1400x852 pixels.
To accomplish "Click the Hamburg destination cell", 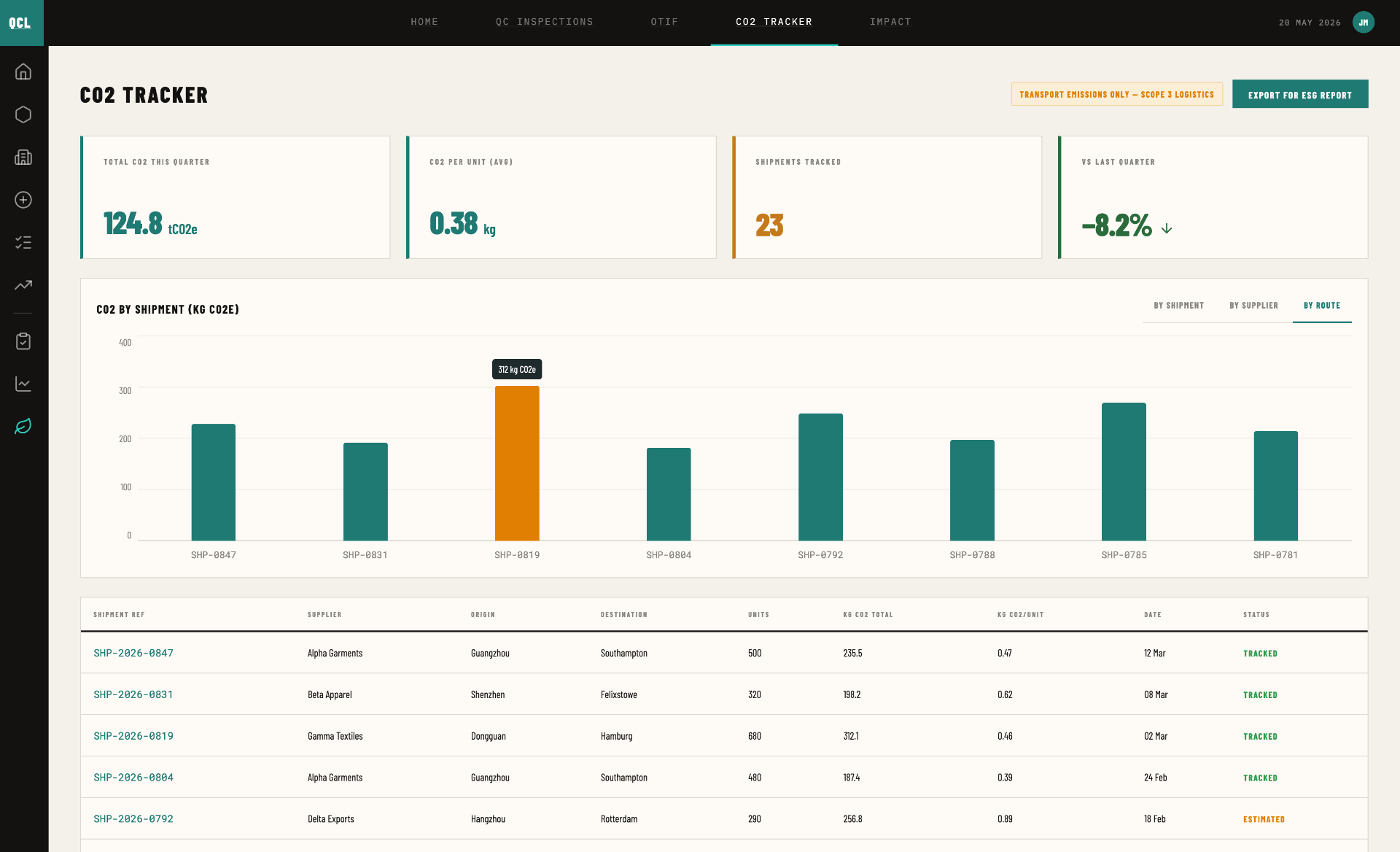I will [x=616, y=736].
